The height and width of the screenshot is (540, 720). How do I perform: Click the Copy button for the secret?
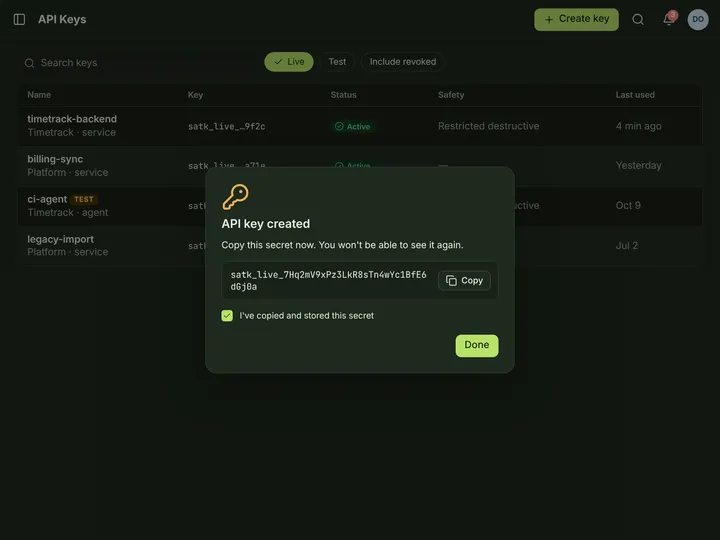(x=464, y=281)
